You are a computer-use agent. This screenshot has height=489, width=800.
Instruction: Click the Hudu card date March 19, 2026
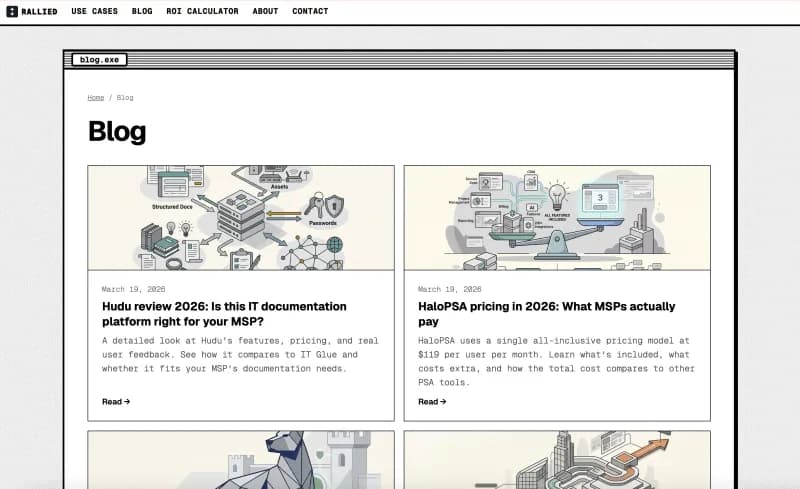(x=134, y=289)
